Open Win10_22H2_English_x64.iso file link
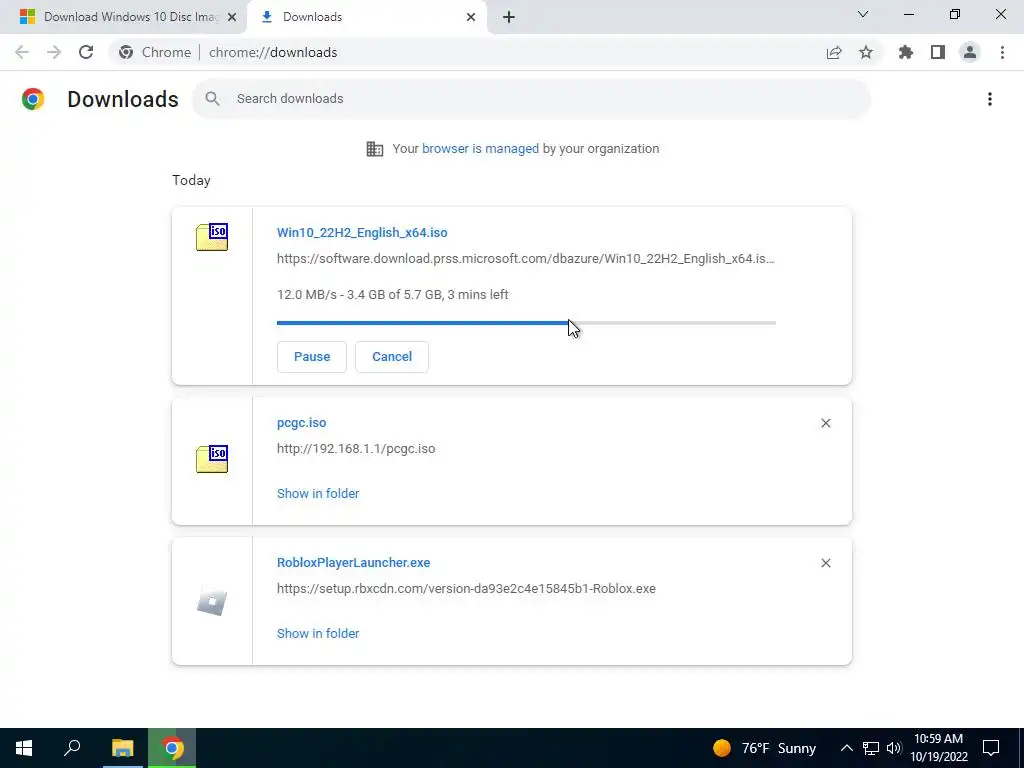This screenshot has height=768, width=1024. 362,232
